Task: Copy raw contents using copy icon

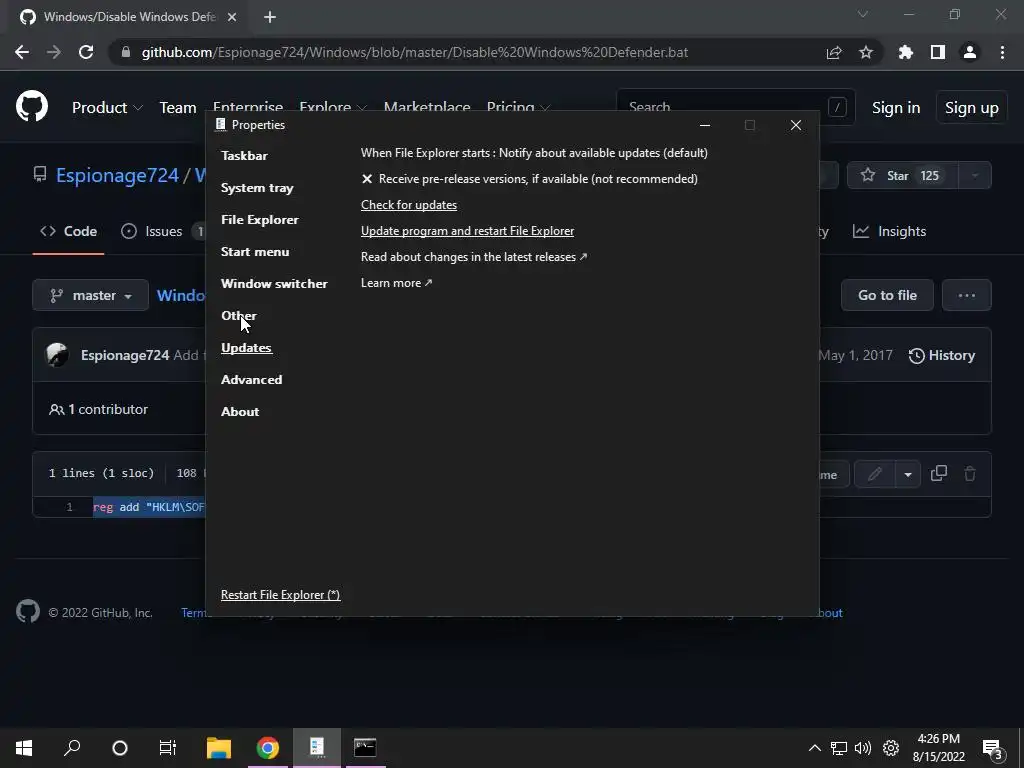Action: coord(938,473)
